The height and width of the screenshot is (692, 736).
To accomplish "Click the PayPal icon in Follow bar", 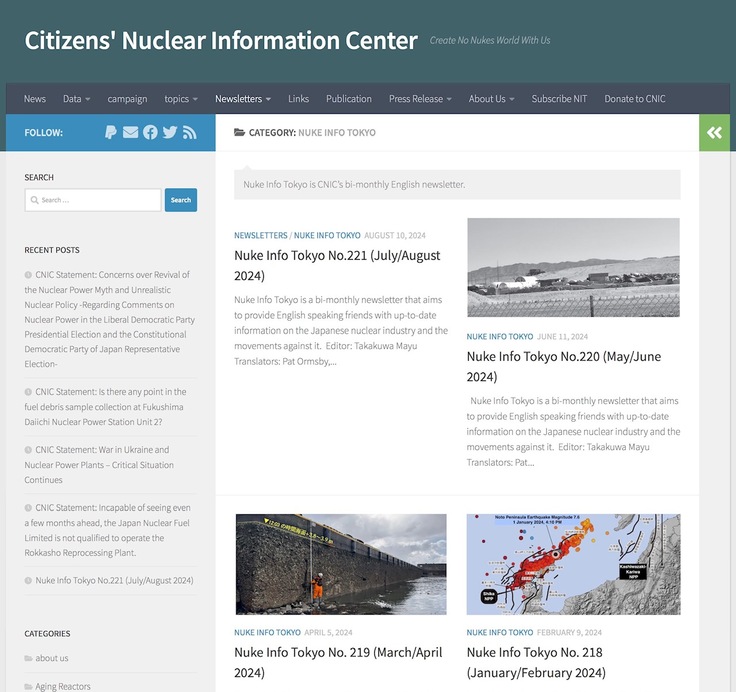I will click(x=111, y=132).
